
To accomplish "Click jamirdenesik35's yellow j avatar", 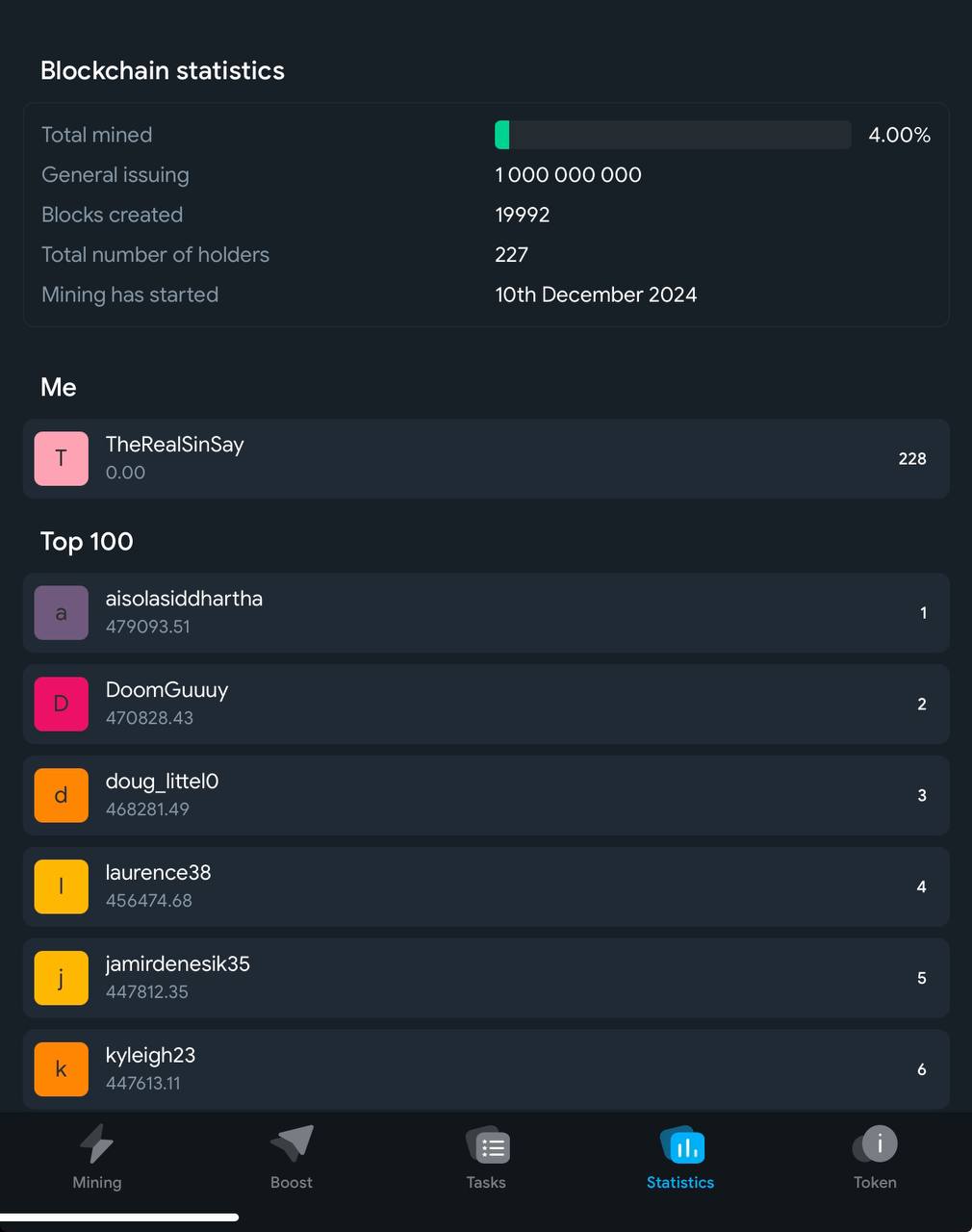I will click(62, 979).
